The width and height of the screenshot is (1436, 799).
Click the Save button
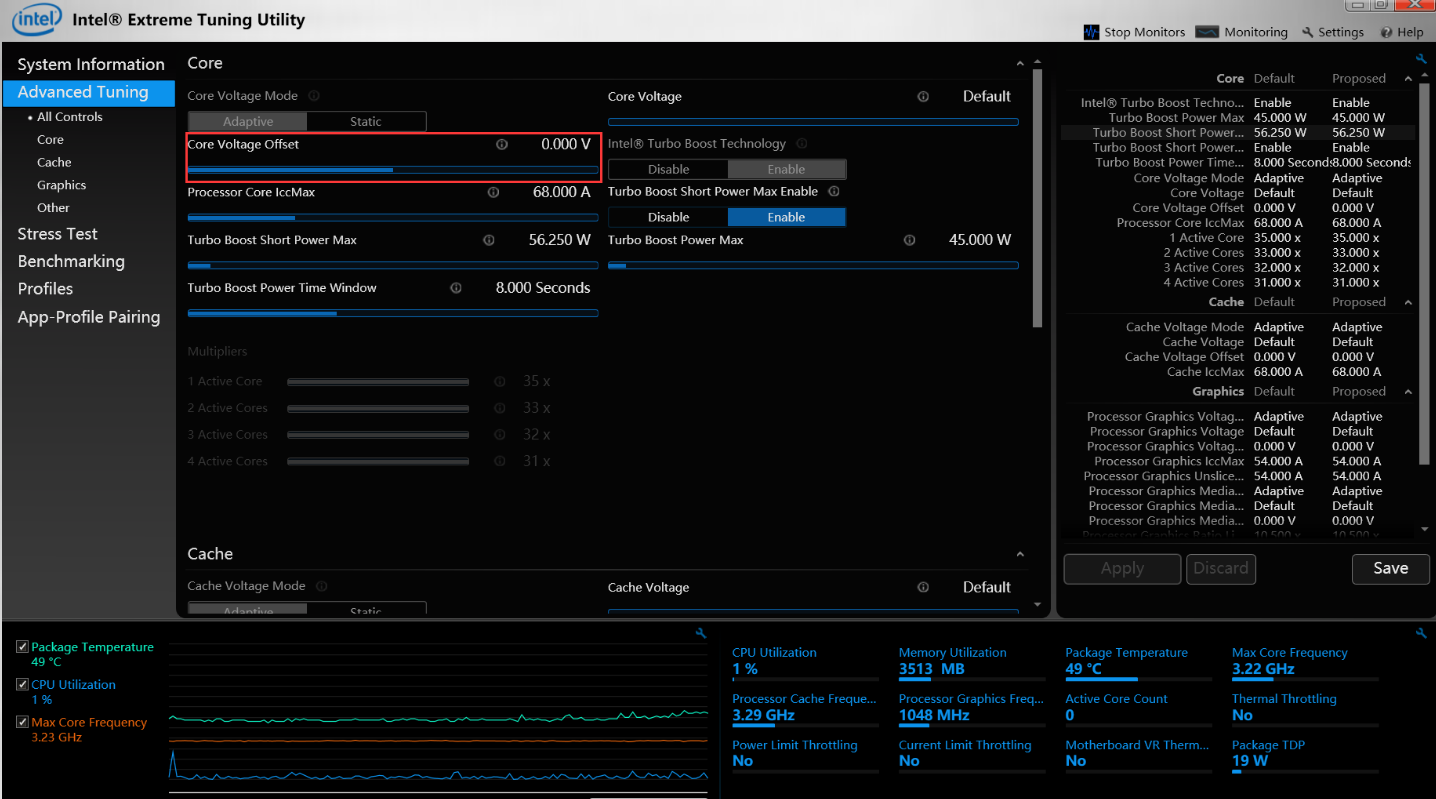(x=1390, y=568)
